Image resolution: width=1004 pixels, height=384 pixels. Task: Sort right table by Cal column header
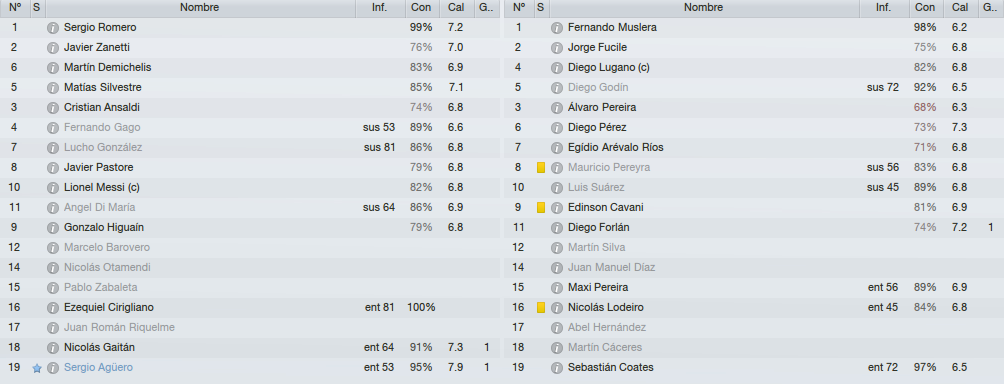(x=960, y=8)
